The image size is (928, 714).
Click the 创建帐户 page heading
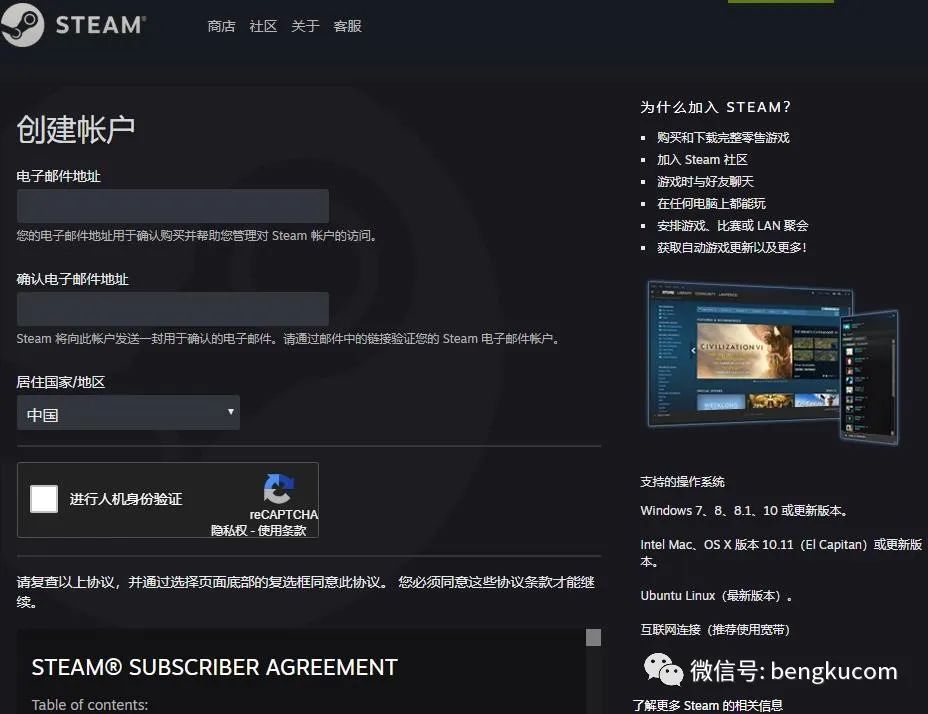(x=76, y=129)
